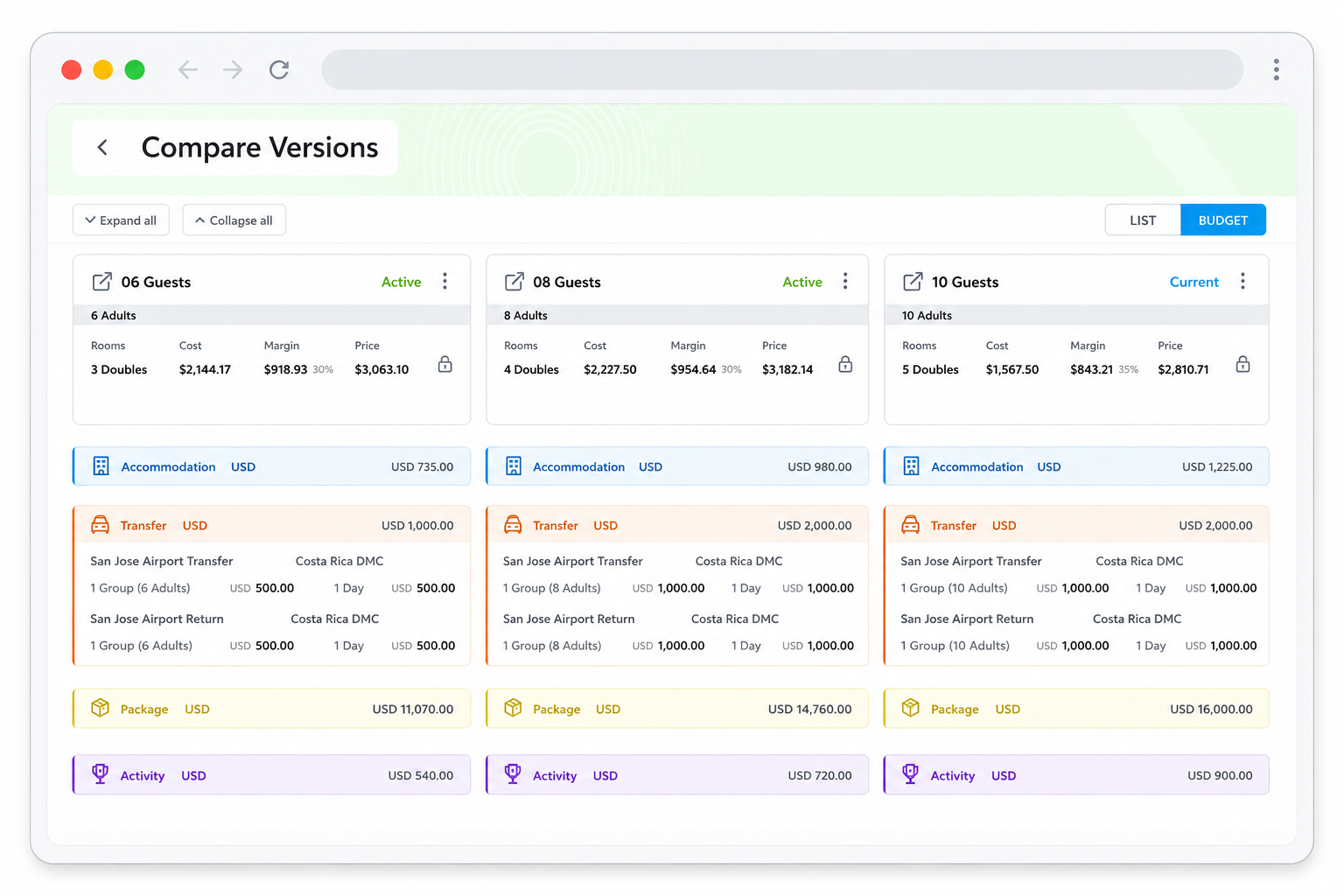Click 1 Group (10 Adults) under Airport Transfer
This screenshot has height=896, width=1344.
954,588
